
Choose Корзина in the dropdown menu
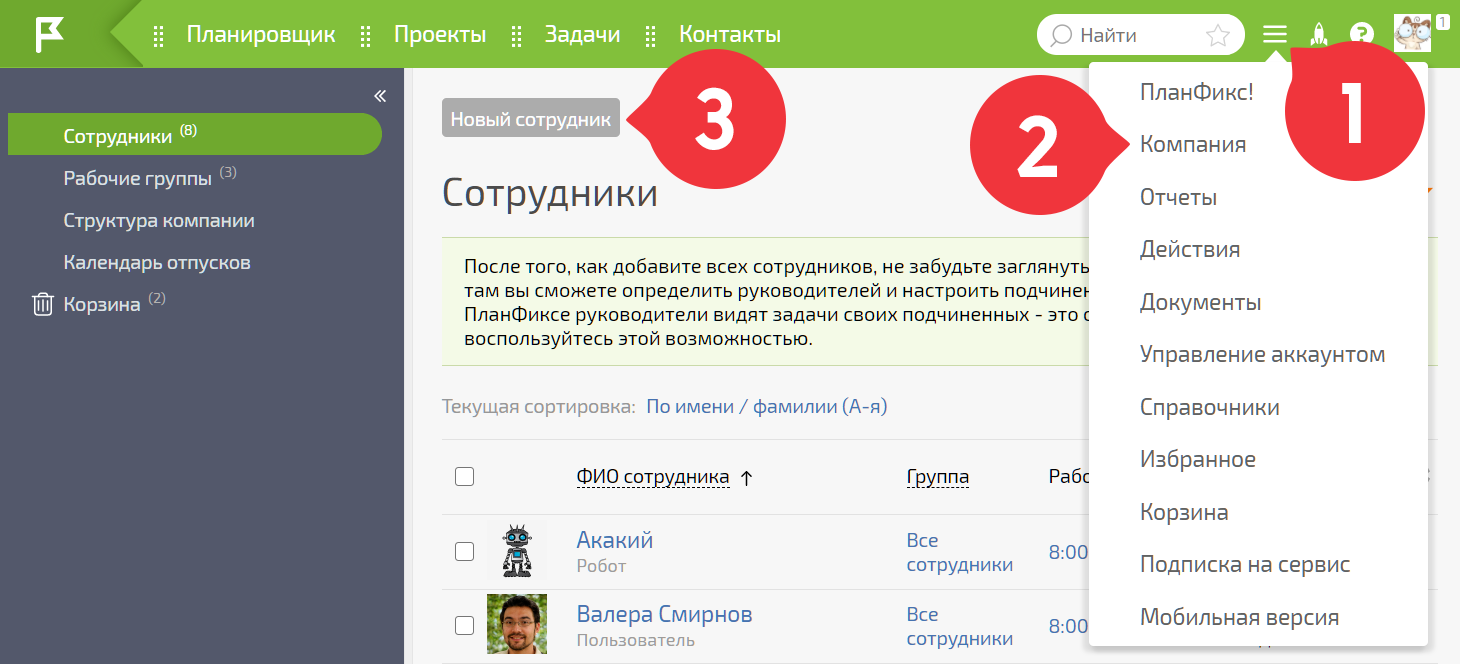[1184, 512]
